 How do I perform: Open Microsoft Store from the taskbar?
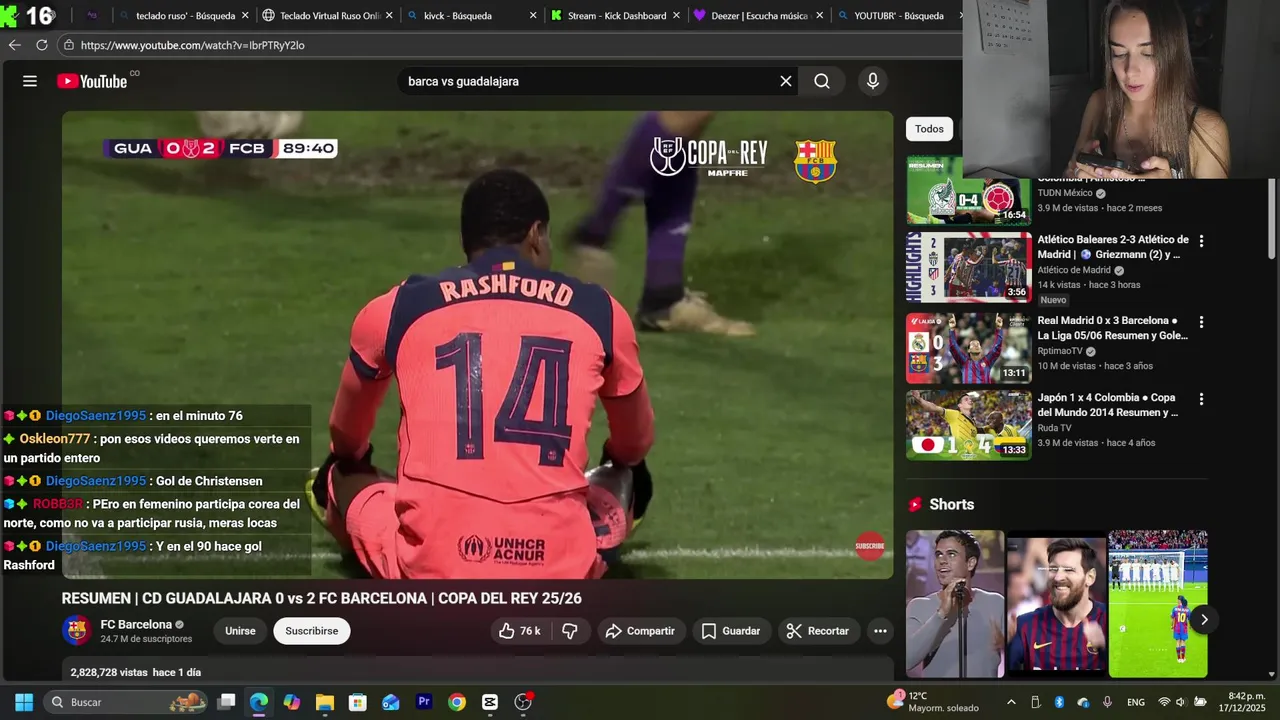(358, 702)
